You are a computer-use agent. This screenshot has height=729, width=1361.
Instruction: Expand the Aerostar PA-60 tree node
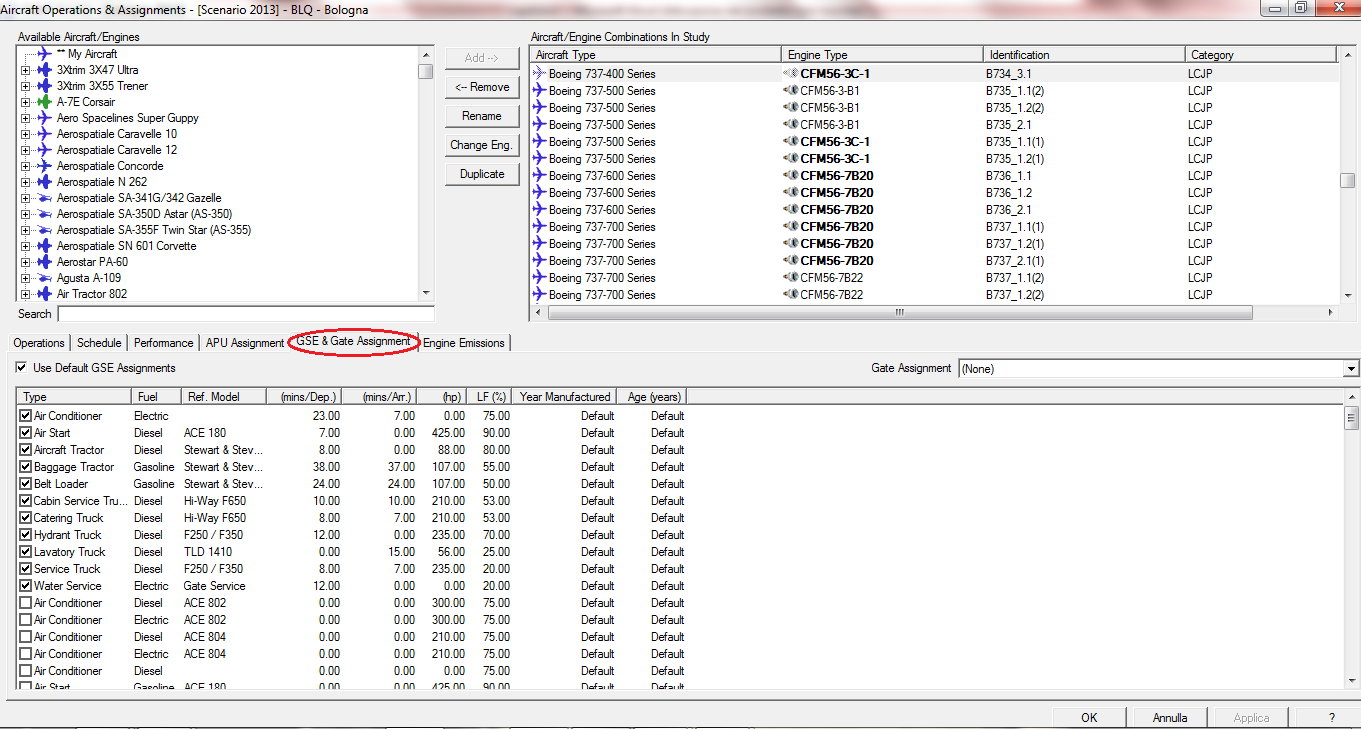click(25, 262)
